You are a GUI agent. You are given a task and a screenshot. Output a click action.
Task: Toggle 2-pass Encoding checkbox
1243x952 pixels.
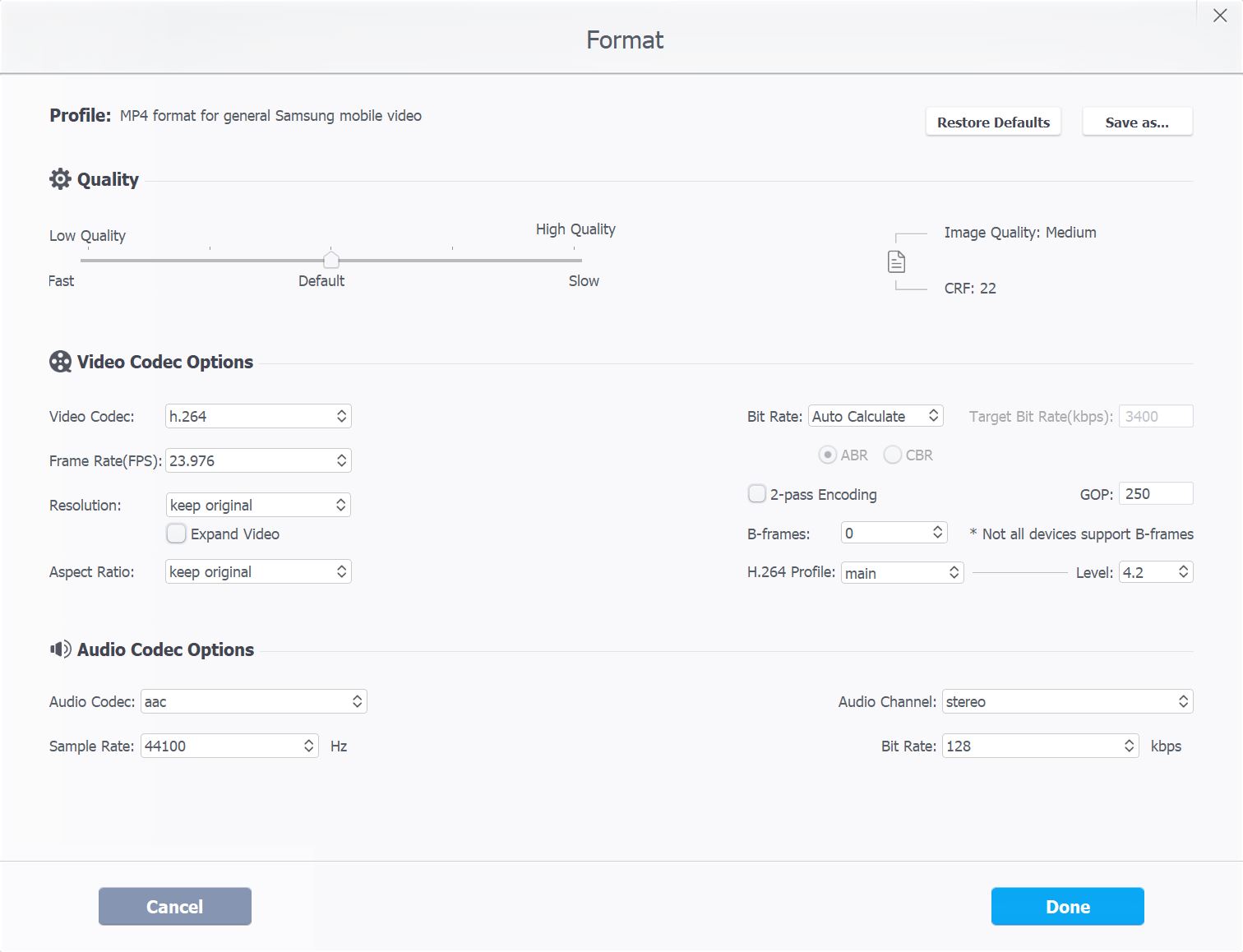click(757, 493)
